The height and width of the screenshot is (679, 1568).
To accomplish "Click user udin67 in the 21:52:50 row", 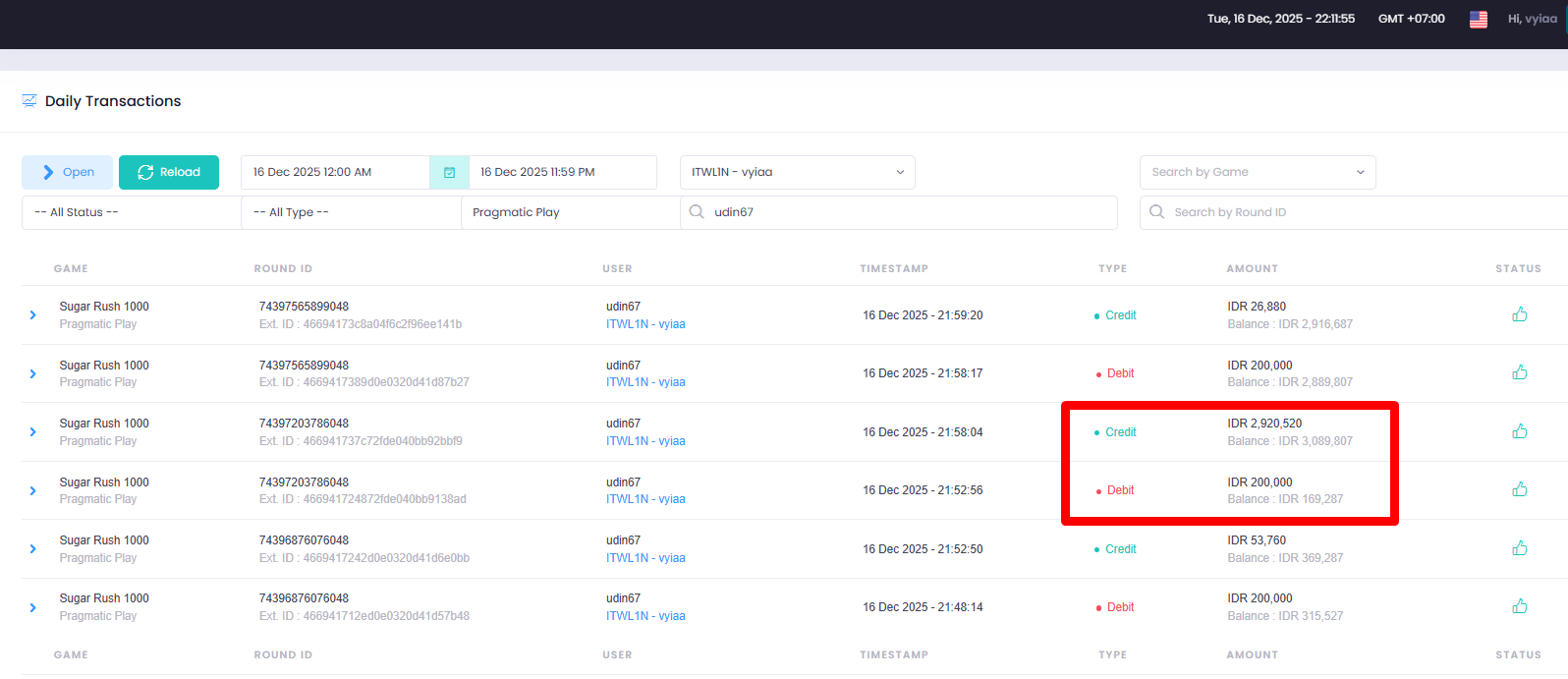I will tap(623, 540).
